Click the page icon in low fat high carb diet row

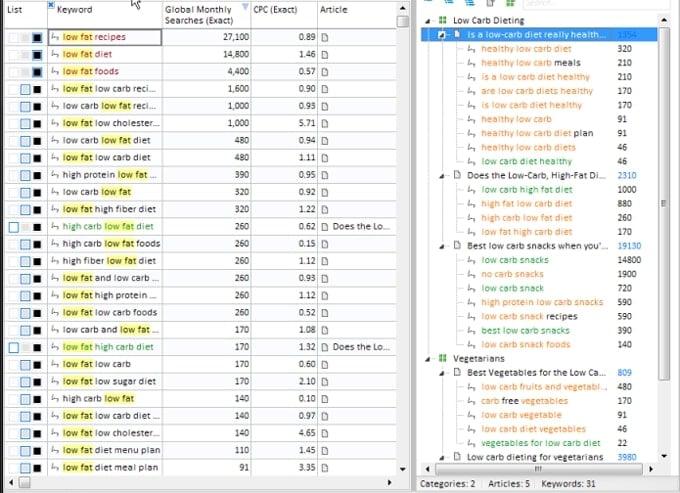[324, 347]
